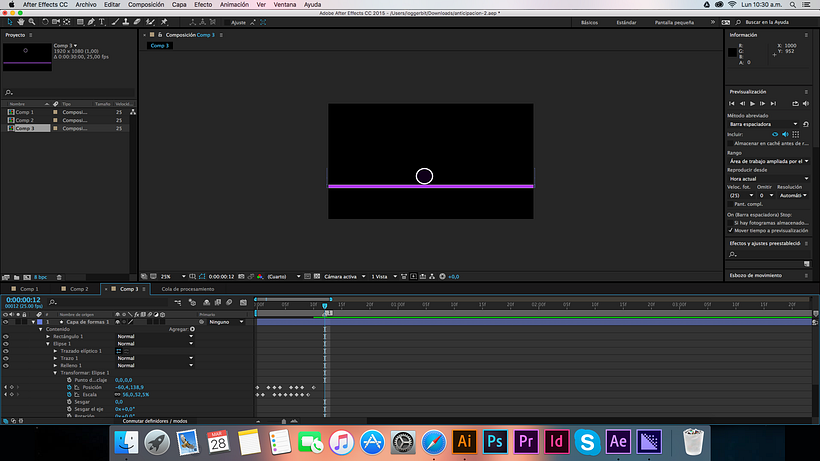Select Comp 1 in the Project panel
820x461 pixels.
coord(24,112)
